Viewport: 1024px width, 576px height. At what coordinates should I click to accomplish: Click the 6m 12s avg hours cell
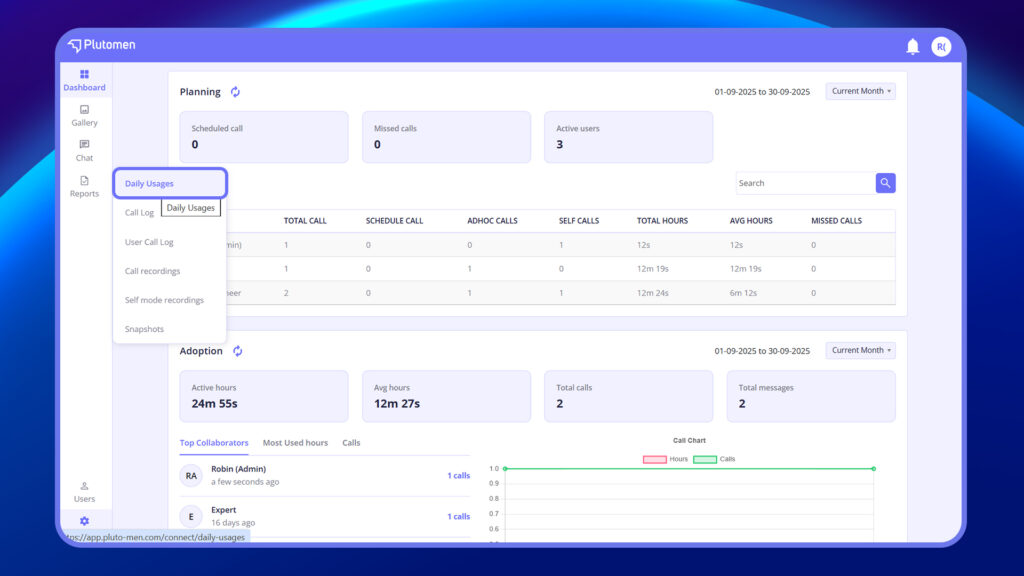tap(743, 293)
